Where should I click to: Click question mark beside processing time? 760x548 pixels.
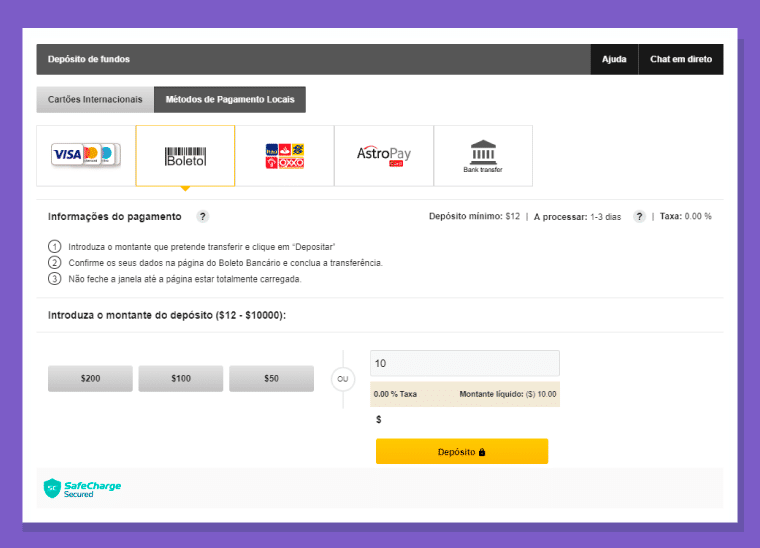click(639, 217)
